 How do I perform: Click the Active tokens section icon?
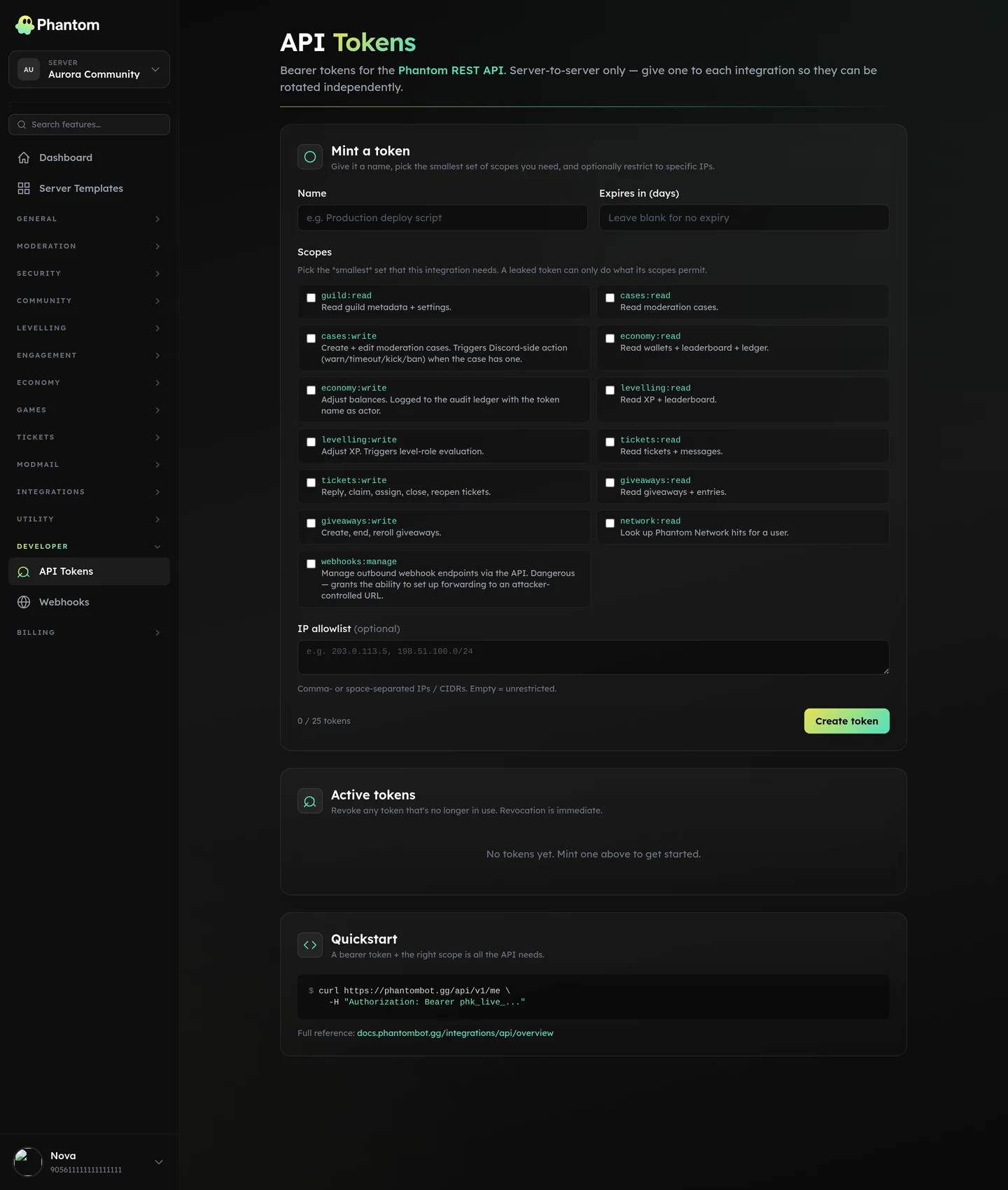pos(310,801)
